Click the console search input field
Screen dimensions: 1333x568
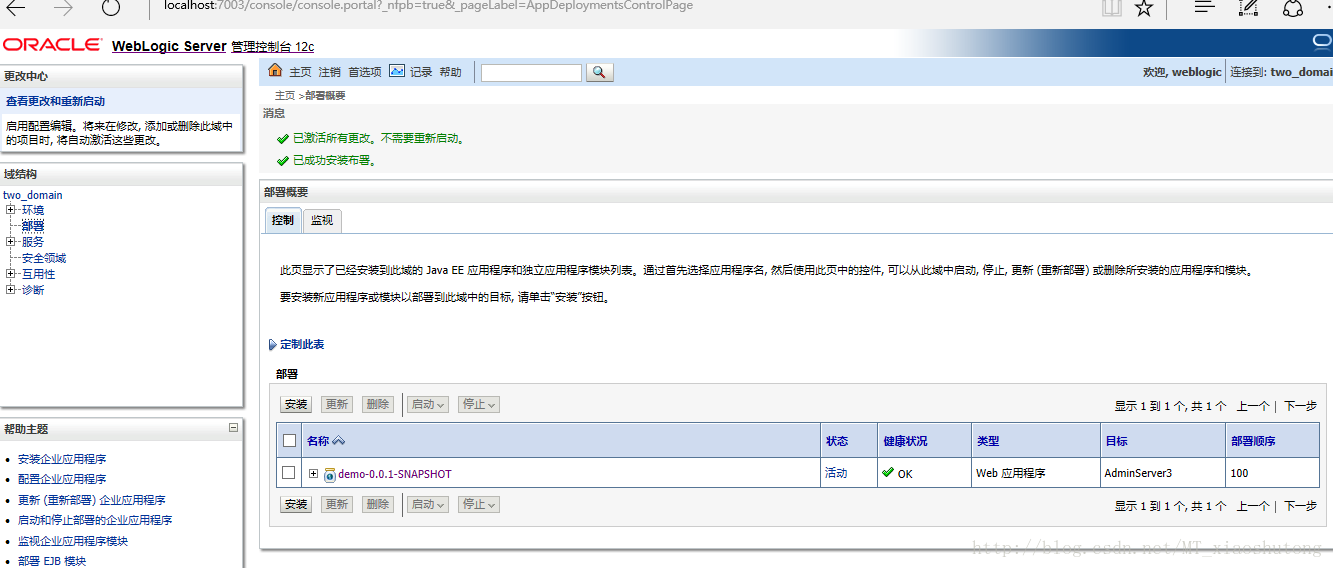point(531,72)
